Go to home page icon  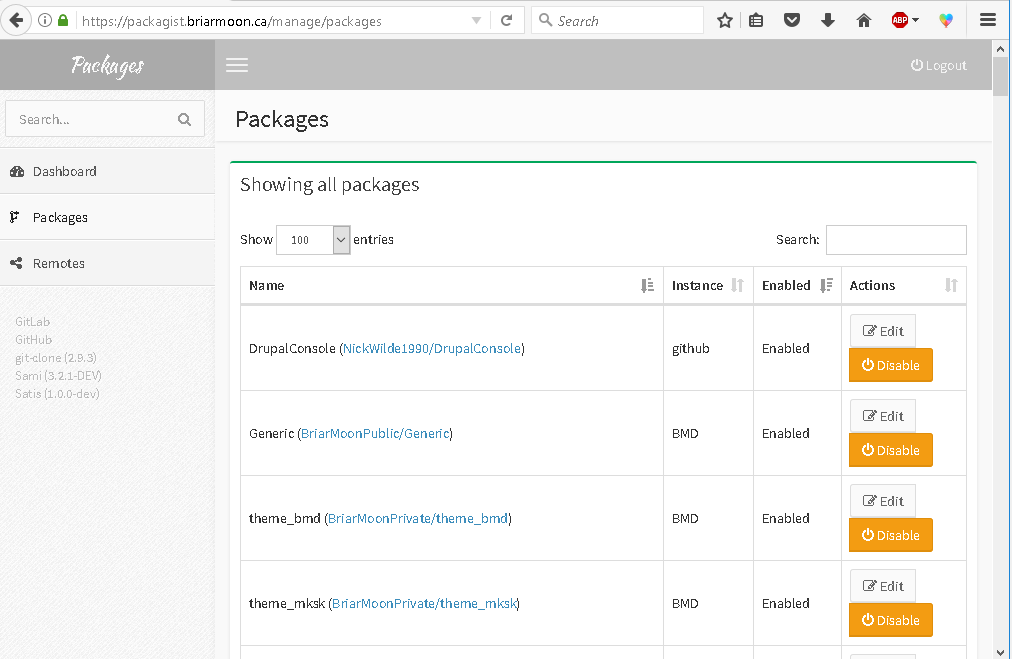pyautogui.click(x=864, y=21)
